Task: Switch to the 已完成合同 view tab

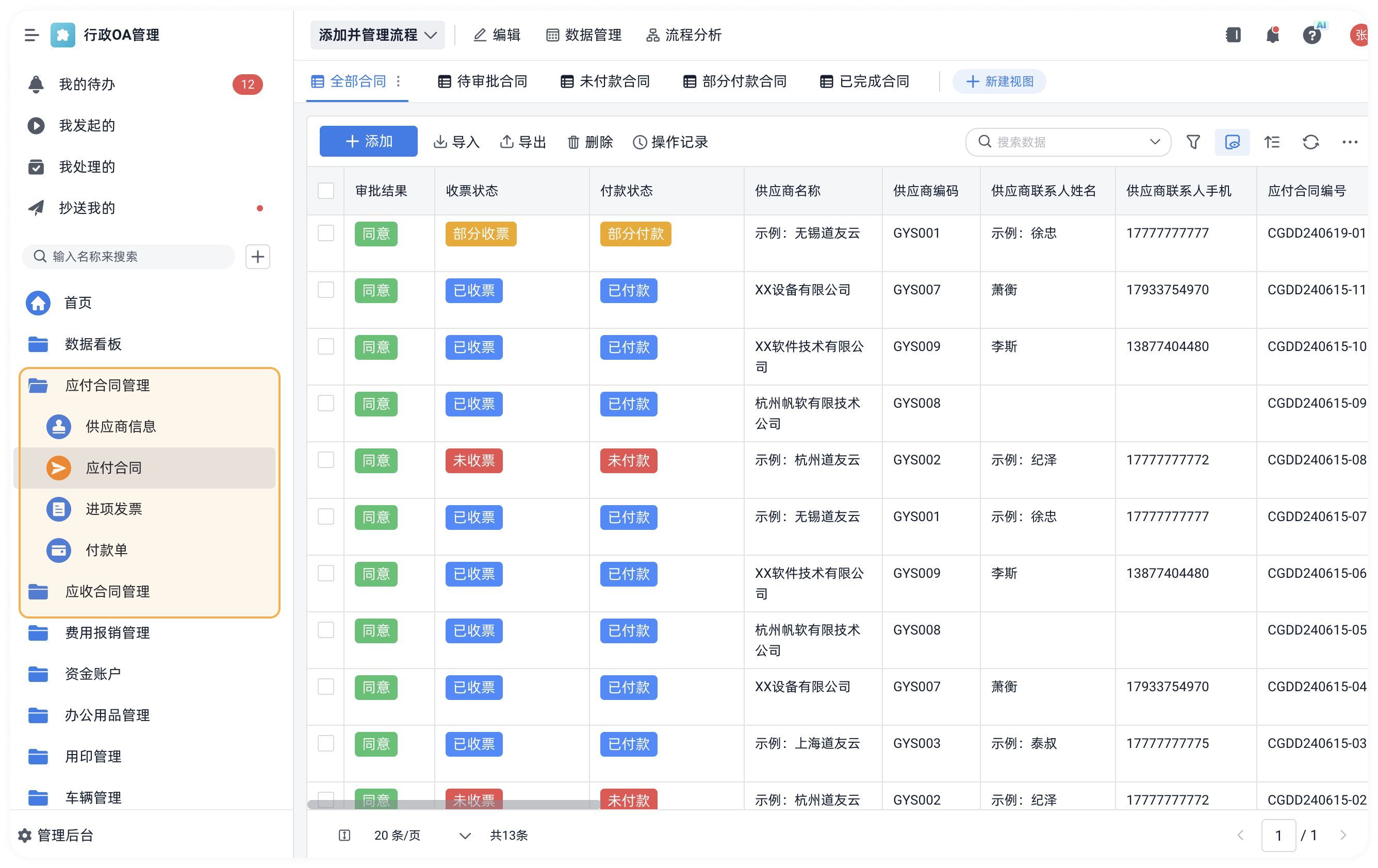Action: click(864, 81)
